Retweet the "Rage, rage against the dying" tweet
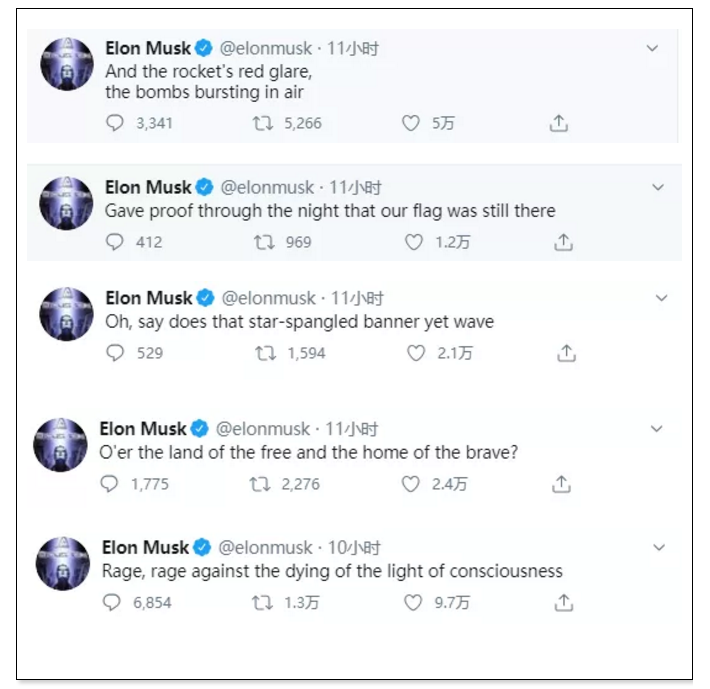Screen dimensions: 710x689 click(262, 603)
